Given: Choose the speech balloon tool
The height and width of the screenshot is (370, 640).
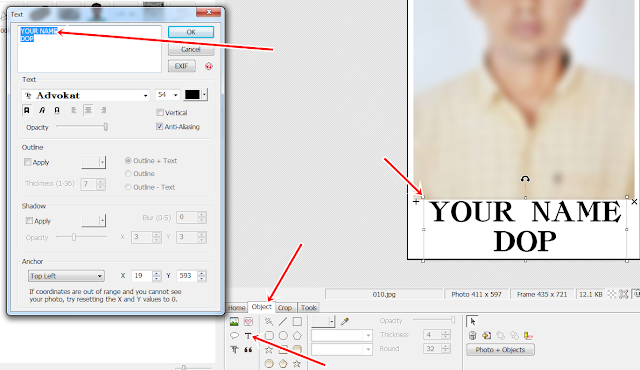Looking at the screenshot, I should coord(234,336).
